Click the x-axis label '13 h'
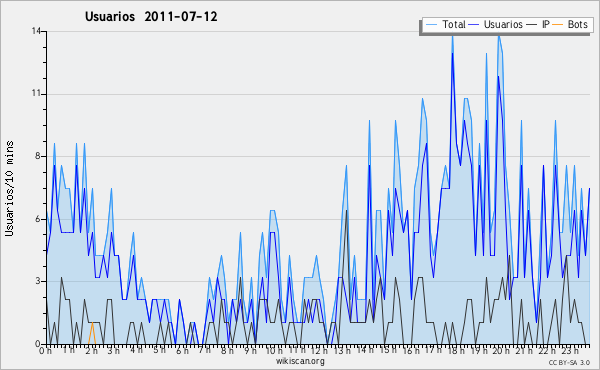The width and height of the screenshot is (600, 370). pyautogui.click(x=342, y=351)
